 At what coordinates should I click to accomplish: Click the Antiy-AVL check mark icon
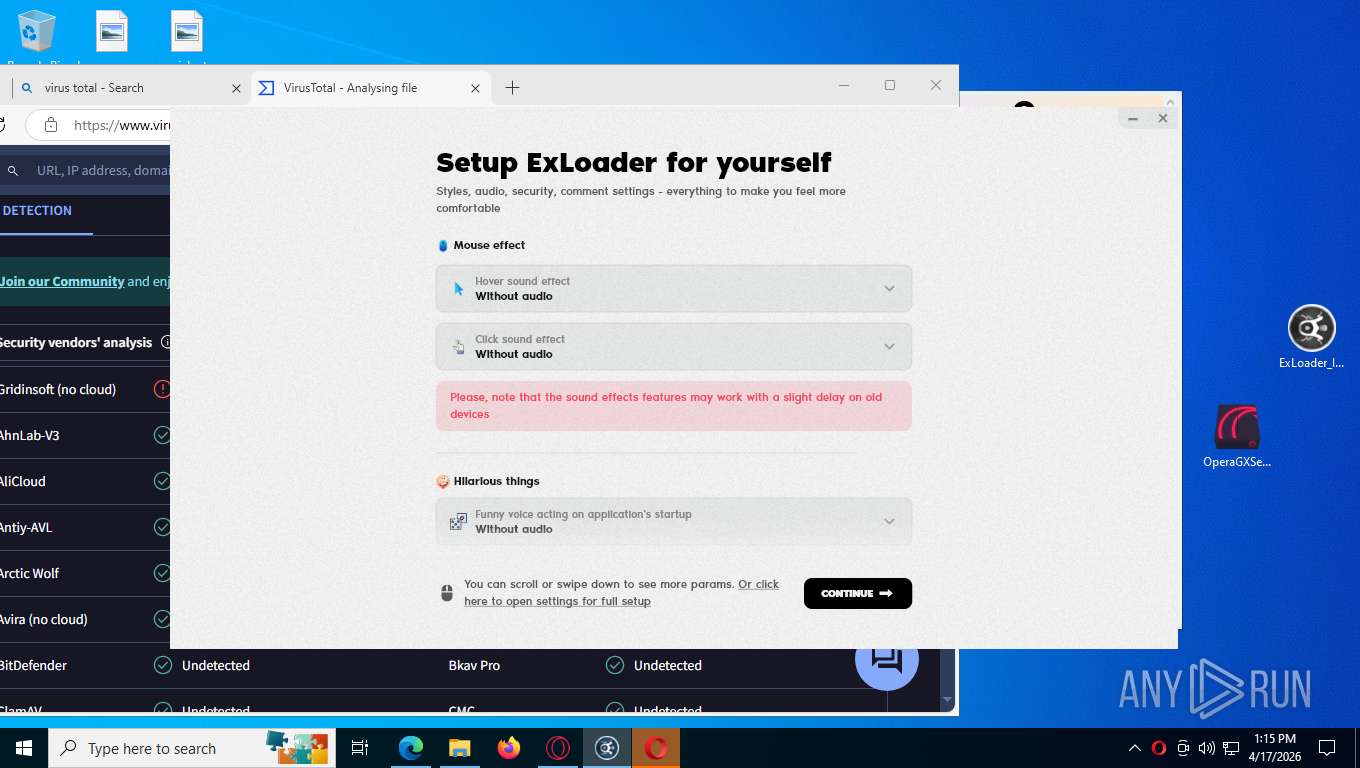(162, 527)
